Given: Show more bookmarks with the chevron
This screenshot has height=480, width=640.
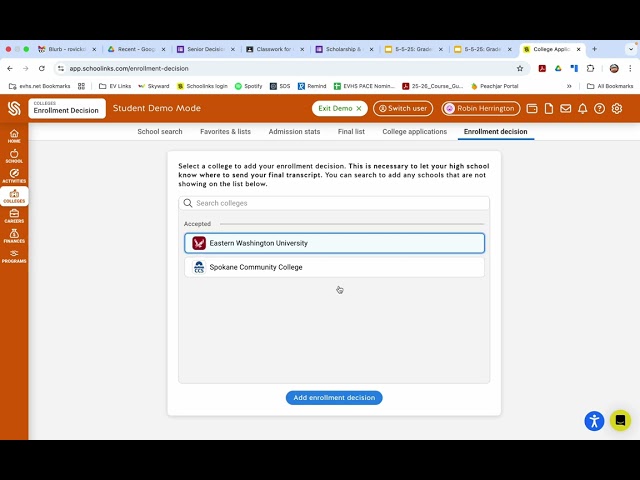Looking at the screenshot, I should 569,86.
